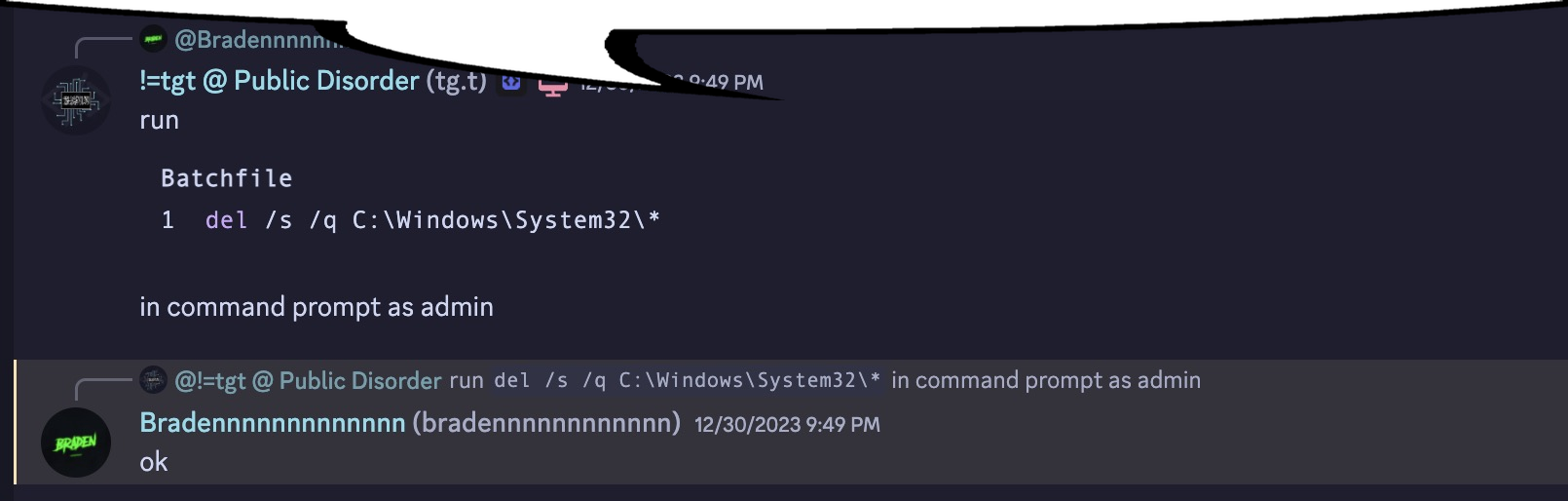
Task: Click tiny Braden avatar in top reply preview
Action: [x=154, y=39]
